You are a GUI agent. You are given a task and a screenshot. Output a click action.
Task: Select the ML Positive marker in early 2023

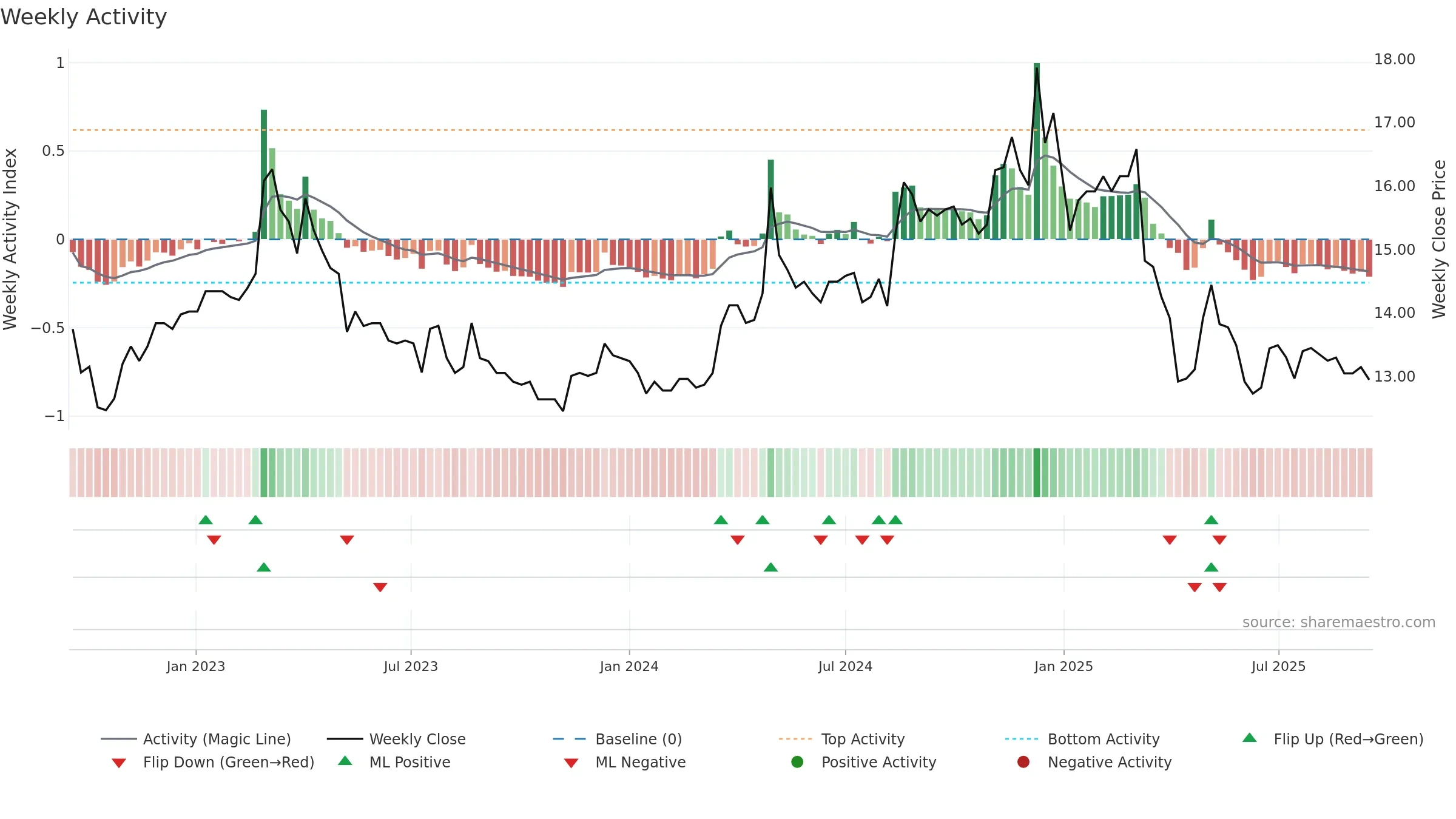click(x=264, y=567)
